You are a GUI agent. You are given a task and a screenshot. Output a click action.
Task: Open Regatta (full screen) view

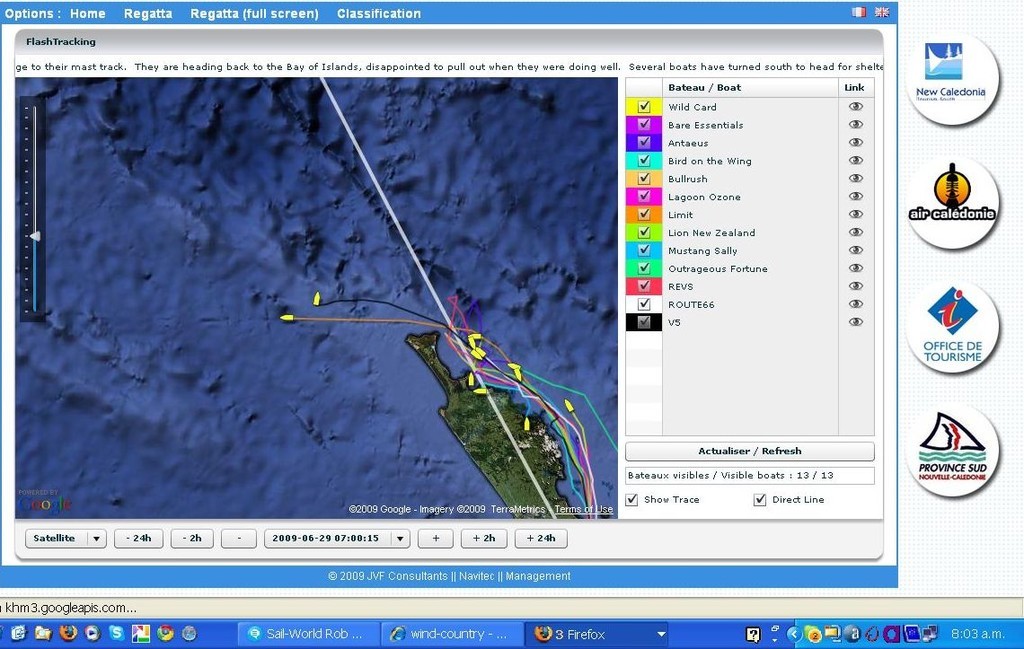pos(255,13)
